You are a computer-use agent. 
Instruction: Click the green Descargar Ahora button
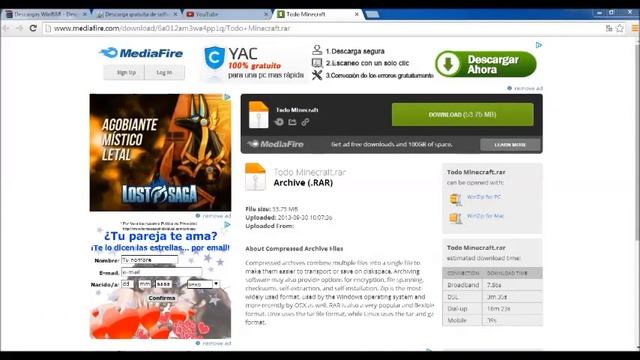point(486,64)
